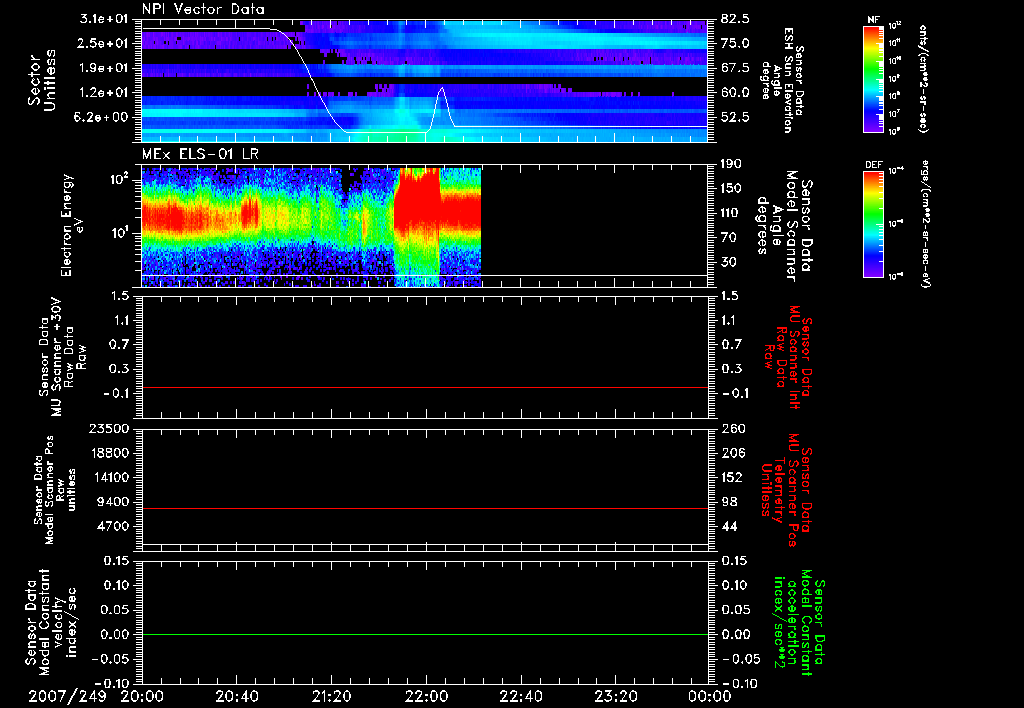Click the 20:00 time axis label

(142, 696)
